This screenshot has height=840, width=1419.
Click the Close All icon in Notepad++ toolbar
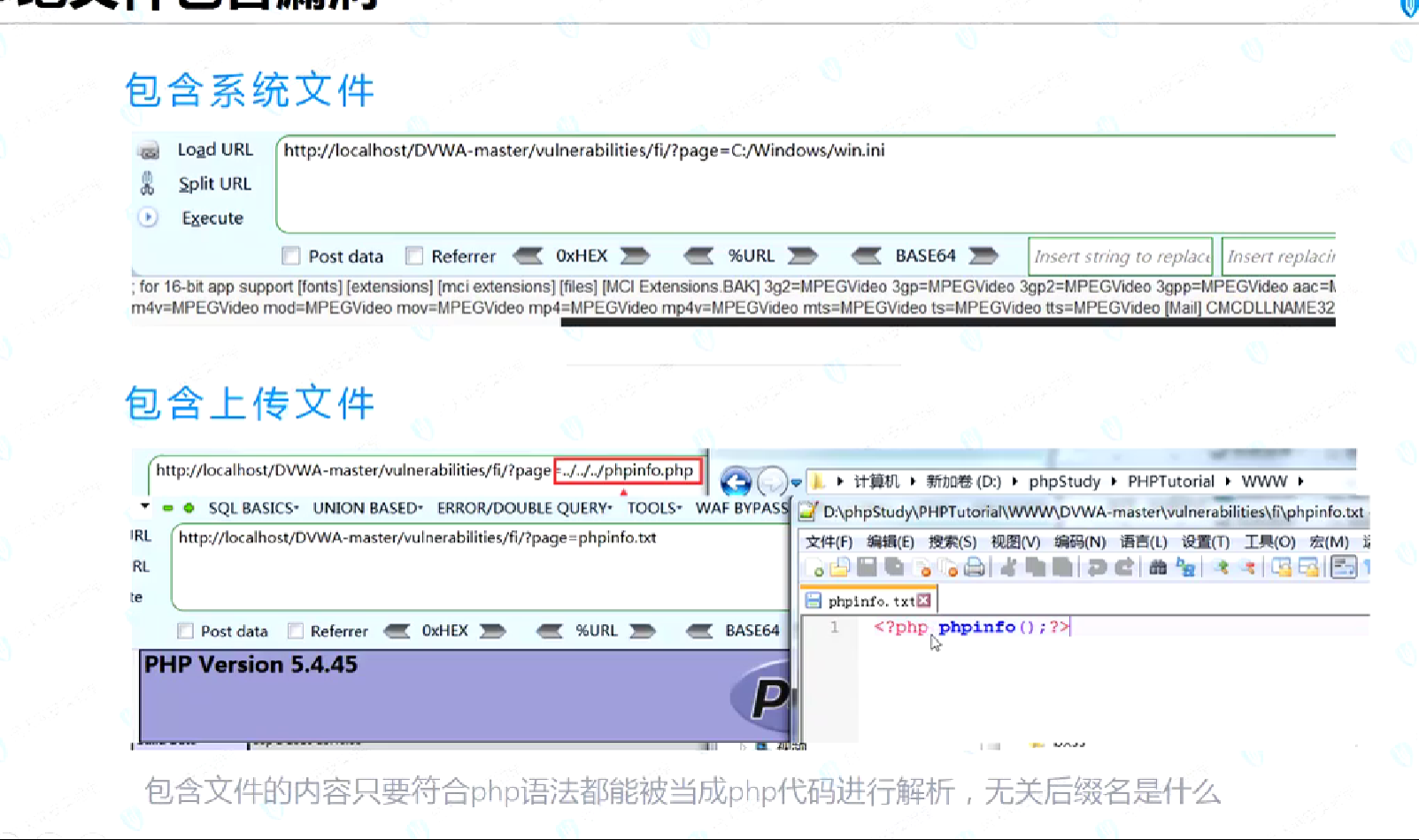(947, 566)
